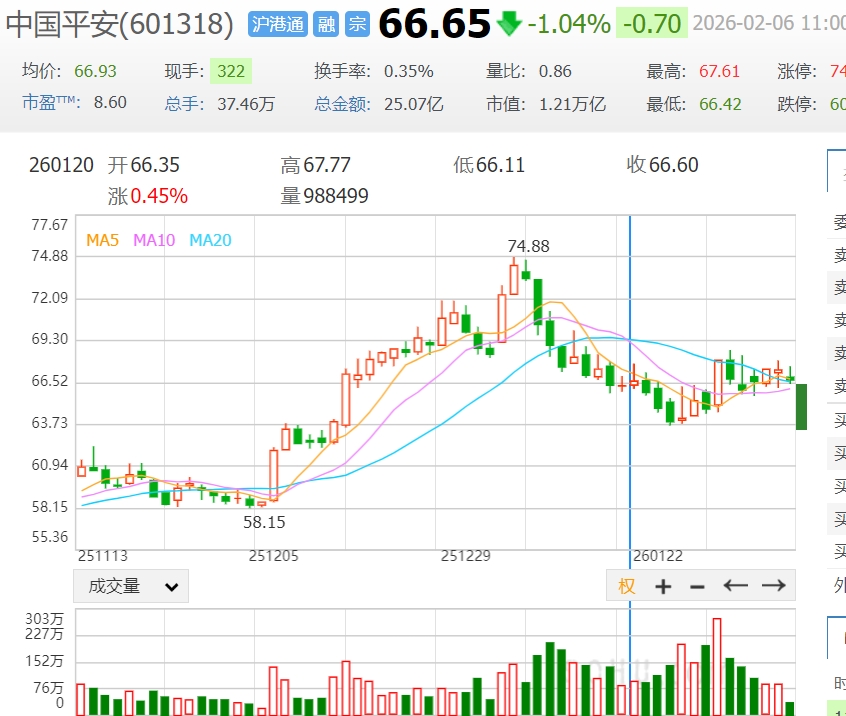Click the MA10 legend label
846x716 pixels.
154,240
